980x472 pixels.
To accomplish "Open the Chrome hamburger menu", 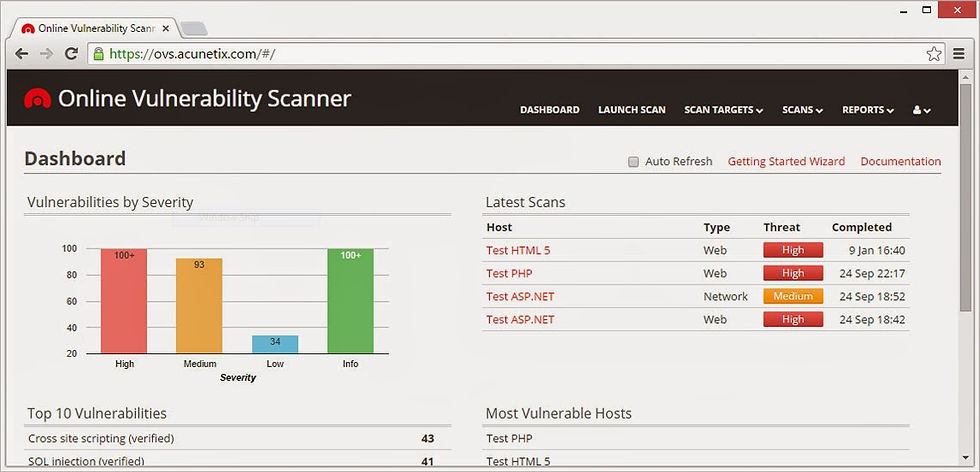I will 959,54.
